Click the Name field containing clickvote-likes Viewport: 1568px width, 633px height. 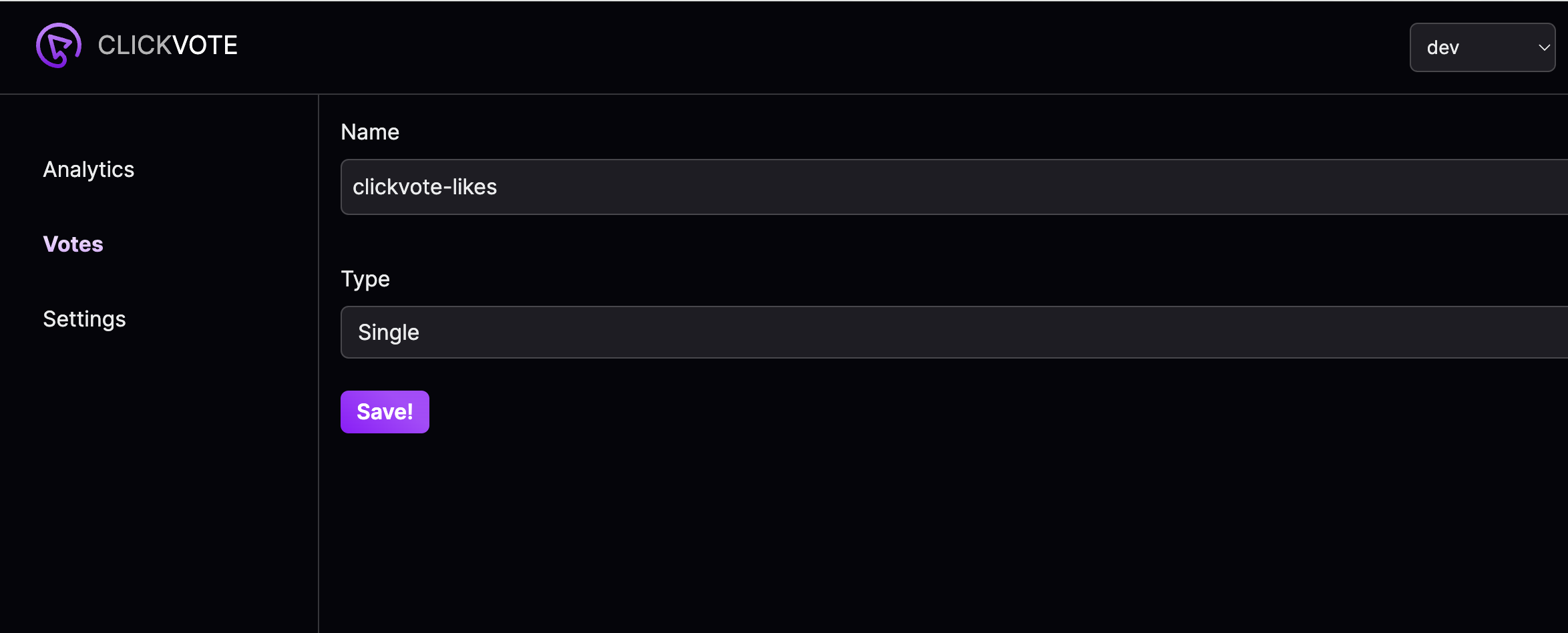pos(801,187)
